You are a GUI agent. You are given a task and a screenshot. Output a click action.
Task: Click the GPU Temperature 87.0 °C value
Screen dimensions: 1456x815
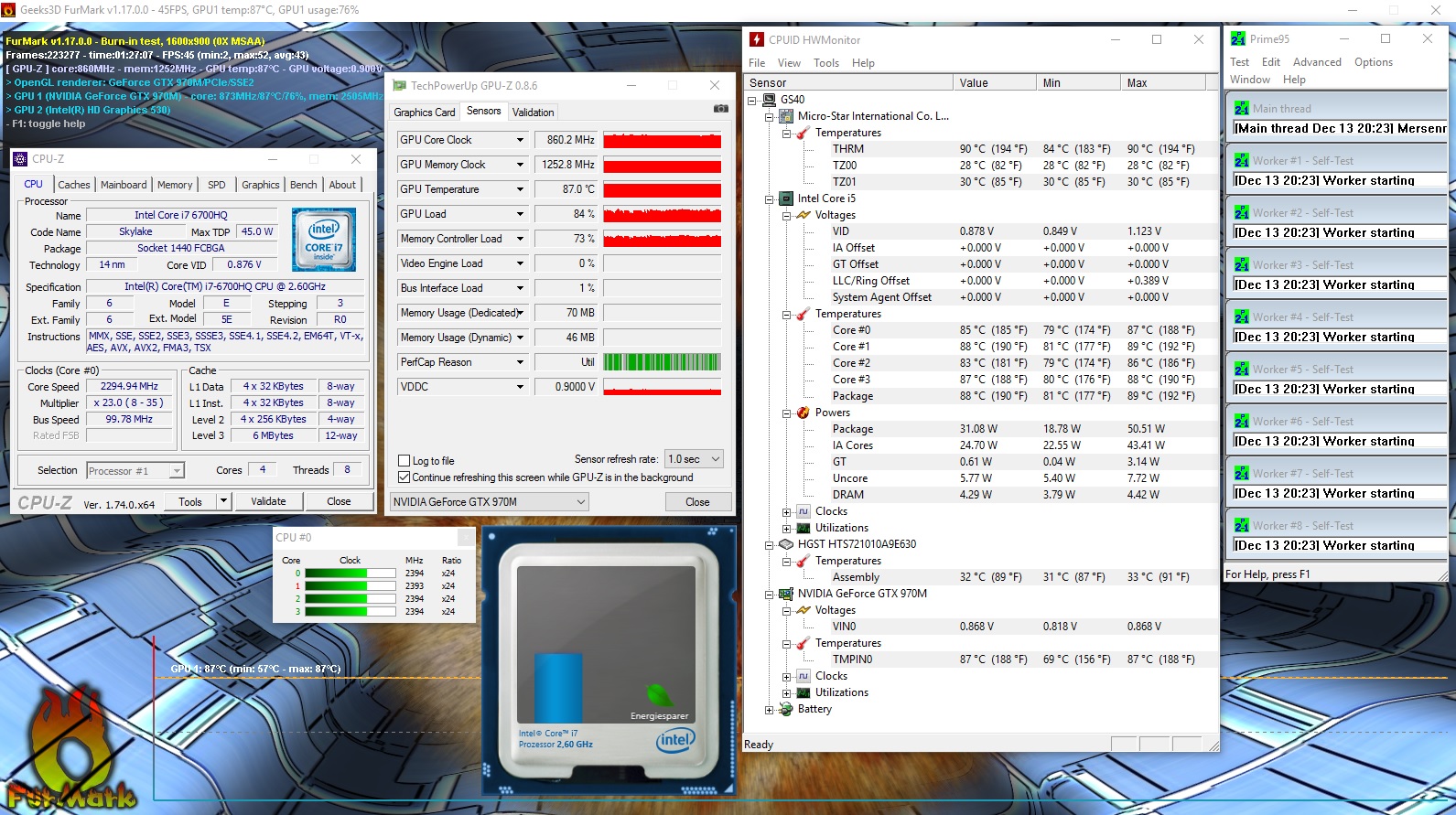[567, 189]
